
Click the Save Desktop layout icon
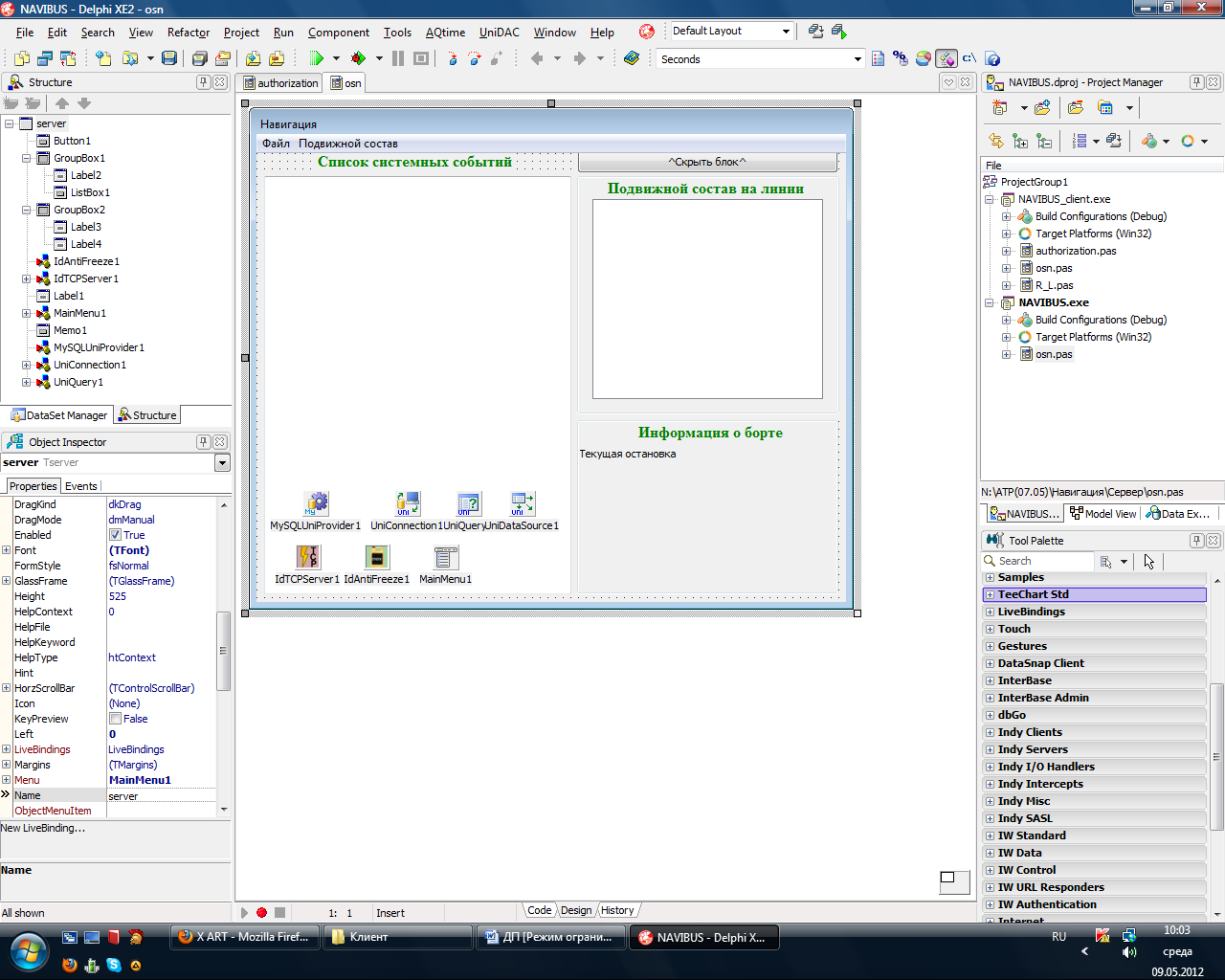pyautogui.click(x=815, y=31)
